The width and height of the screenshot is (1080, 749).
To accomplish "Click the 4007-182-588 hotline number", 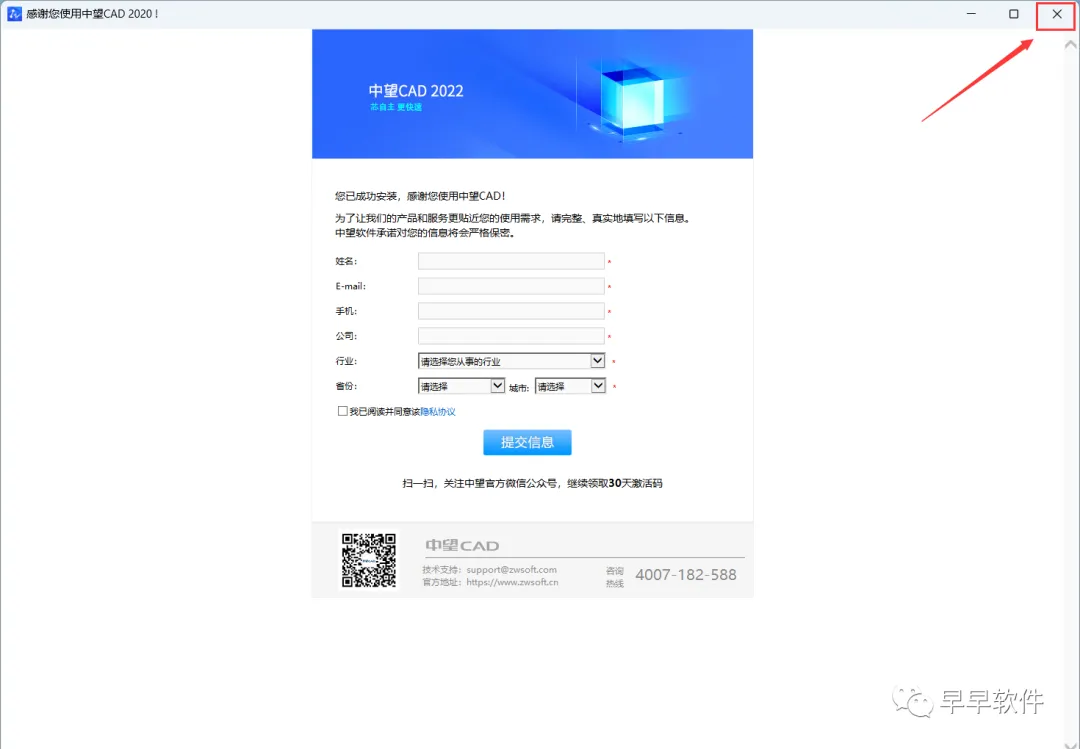I will point(685,575).
